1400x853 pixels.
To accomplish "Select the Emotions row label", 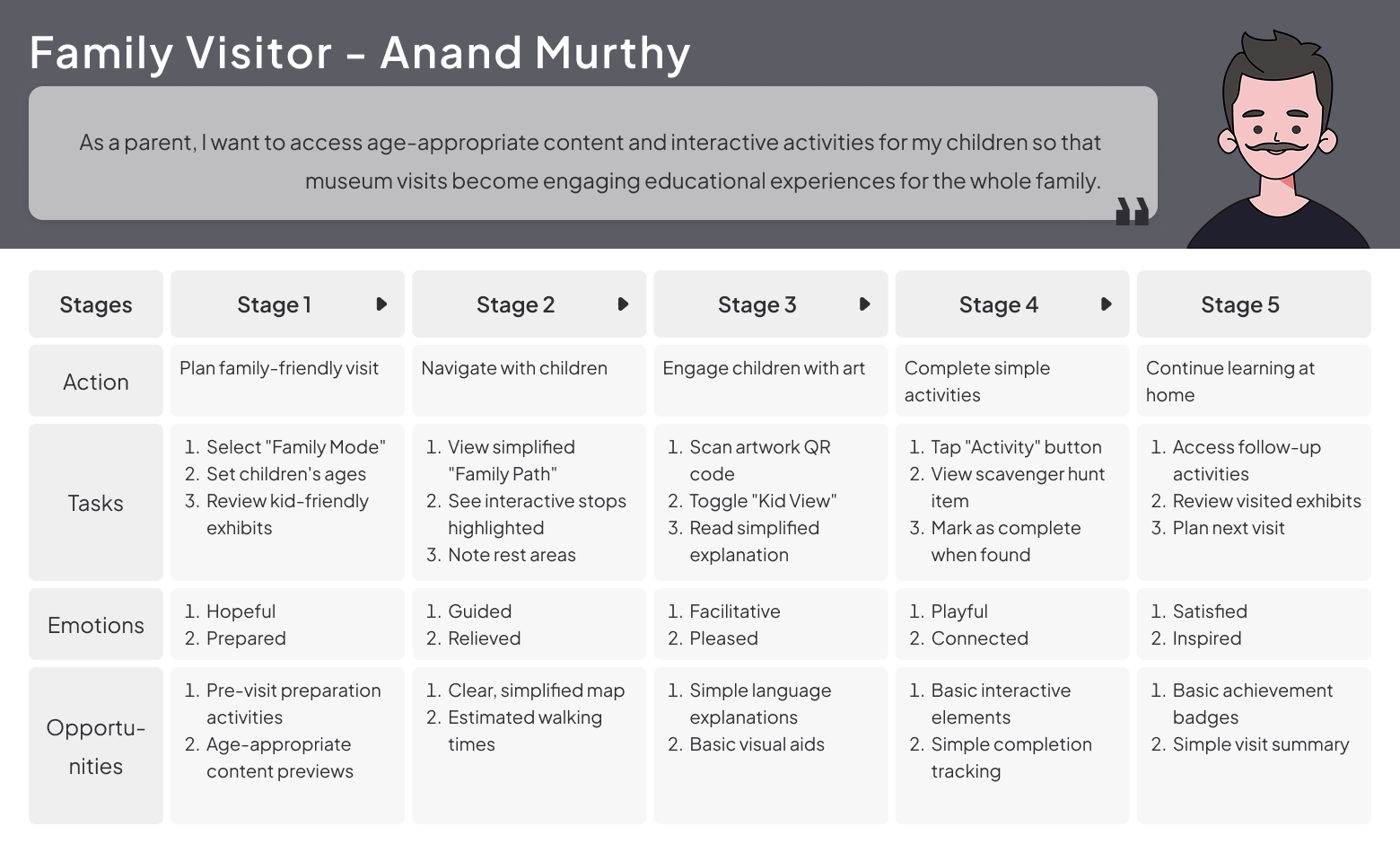I will tap(96, 625).
